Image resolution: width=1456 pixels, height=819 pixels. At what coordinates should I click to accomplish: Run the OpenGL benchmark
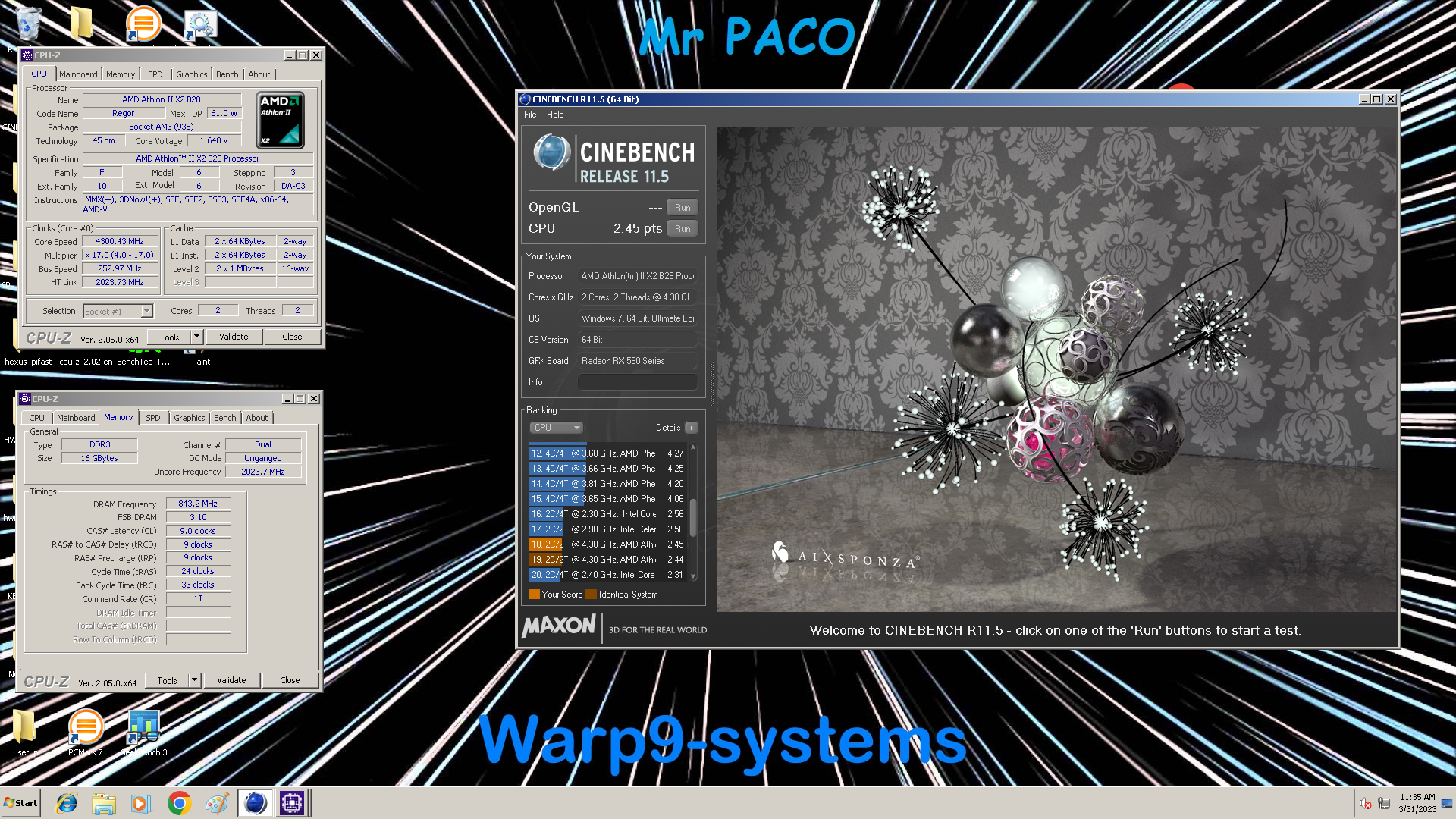click(682, 208)
